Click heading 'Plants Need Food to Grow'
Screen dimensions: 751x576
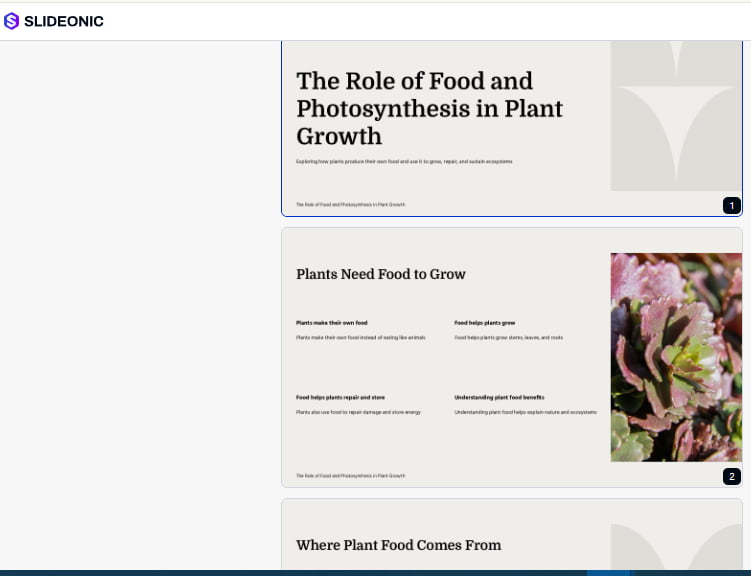pos(381,274)
